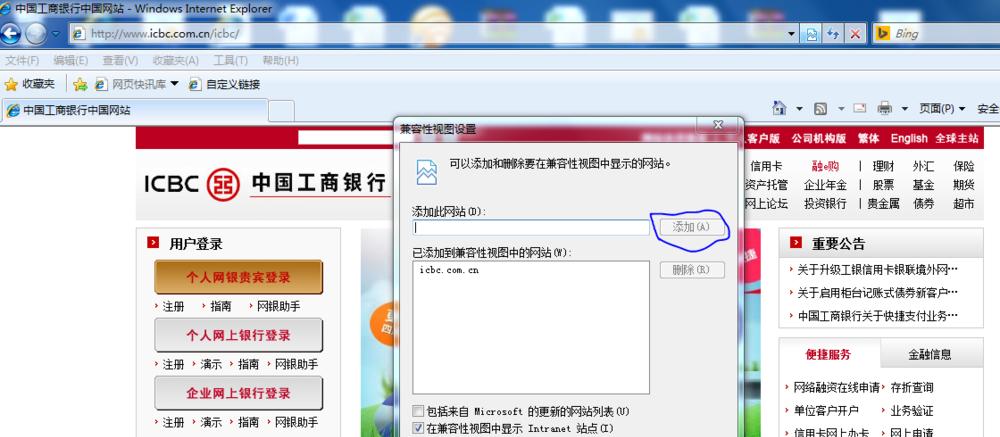Open the 文件(F) menu

(22, 61)
